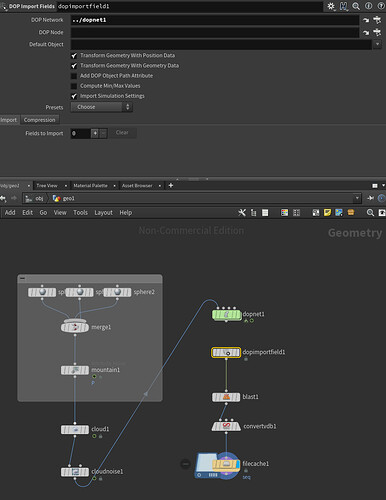Toggle Transform Geometry With Geometry Data
The image size is (386, 500).
[74, 66]
